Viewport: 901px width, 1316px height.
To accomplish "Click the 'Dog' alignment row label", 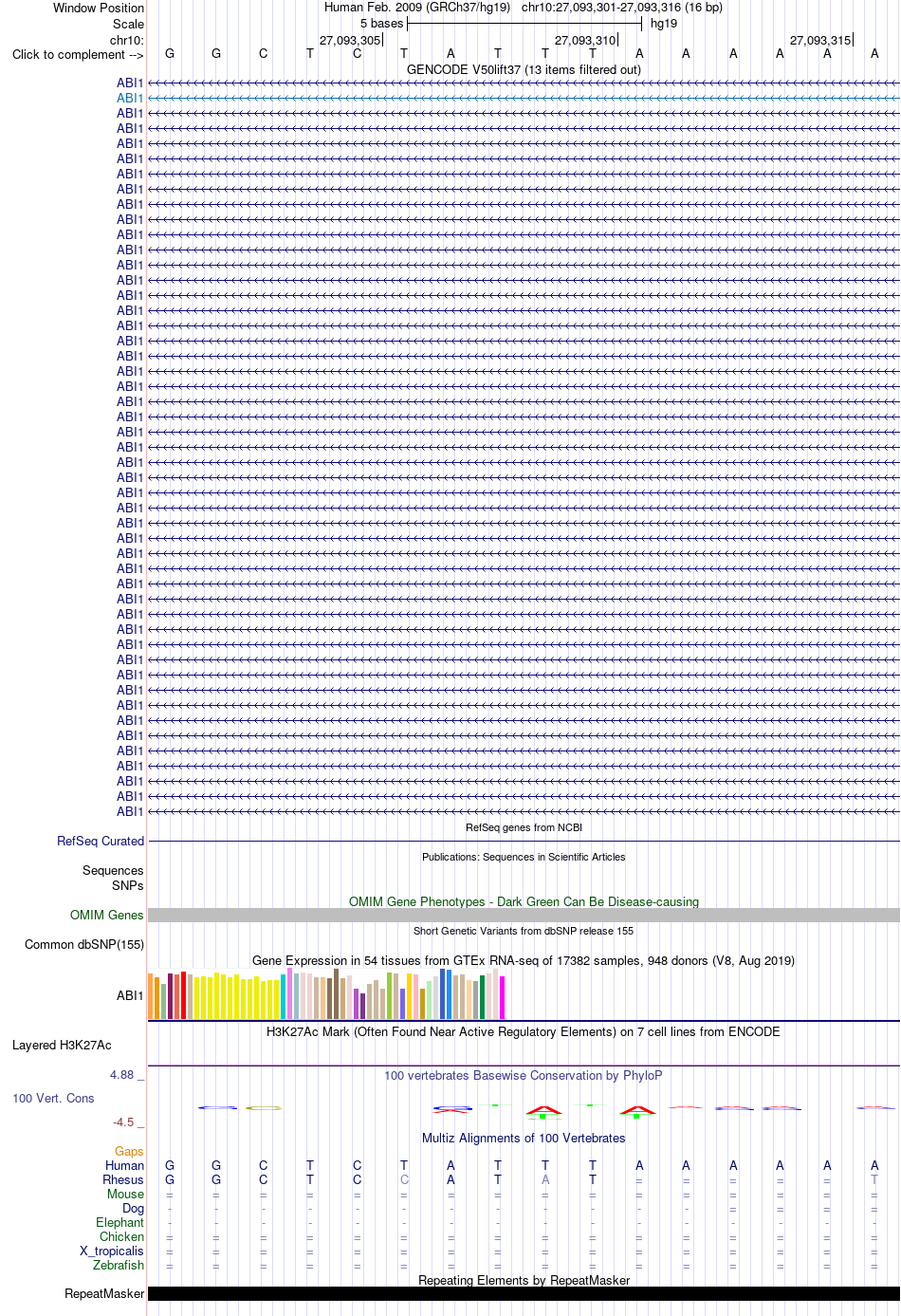I will 133,1208.
